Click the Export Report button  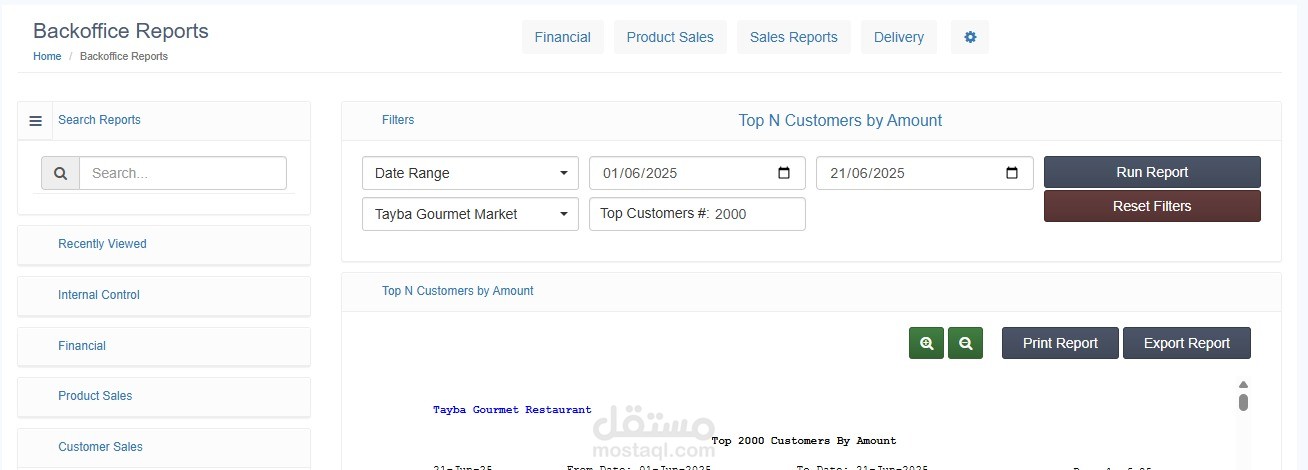click(x=1187, y=343)
